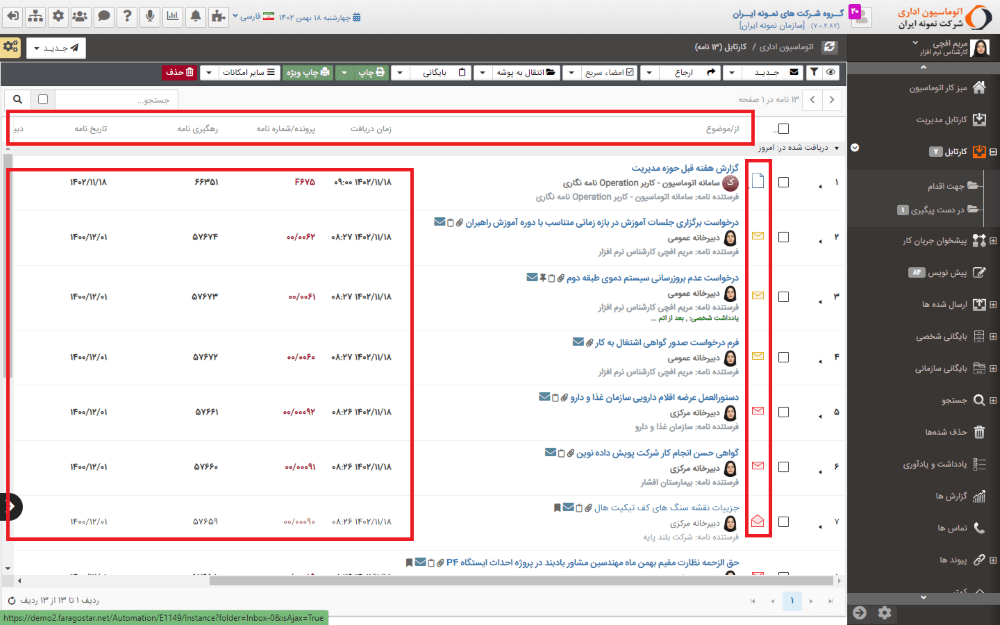Check the checkbox of letter row 1

(785, 181)
